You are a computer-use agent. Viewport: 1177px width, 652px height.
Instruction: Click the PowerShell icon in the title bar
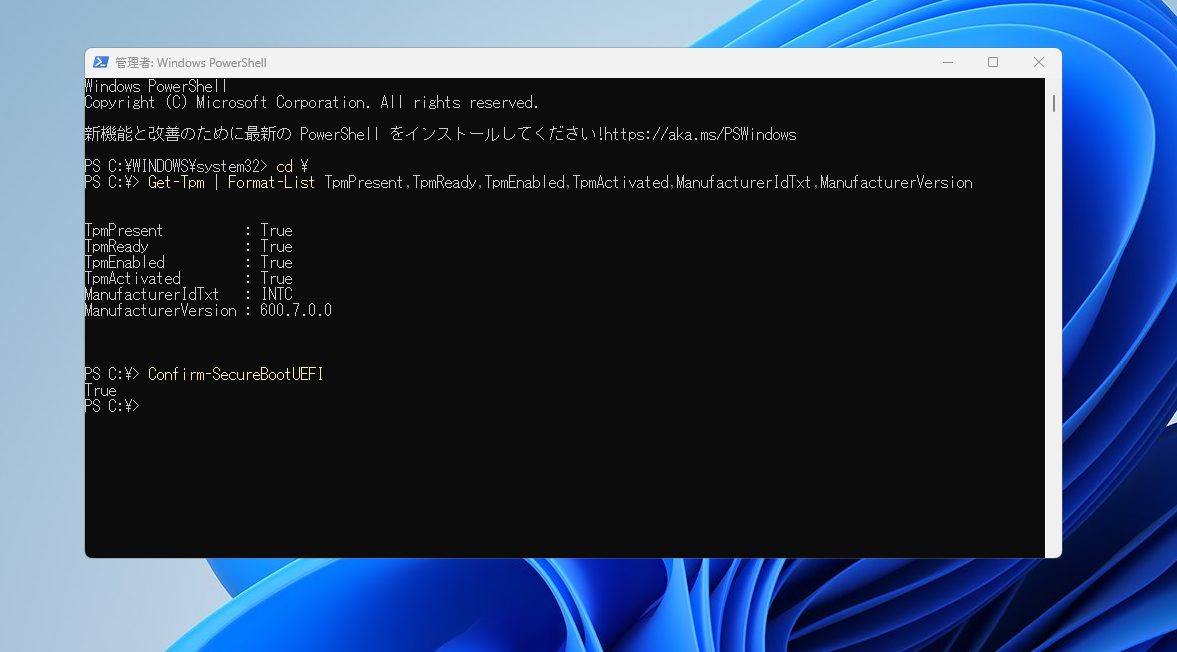pyautogui.click(x=101, y=62)
